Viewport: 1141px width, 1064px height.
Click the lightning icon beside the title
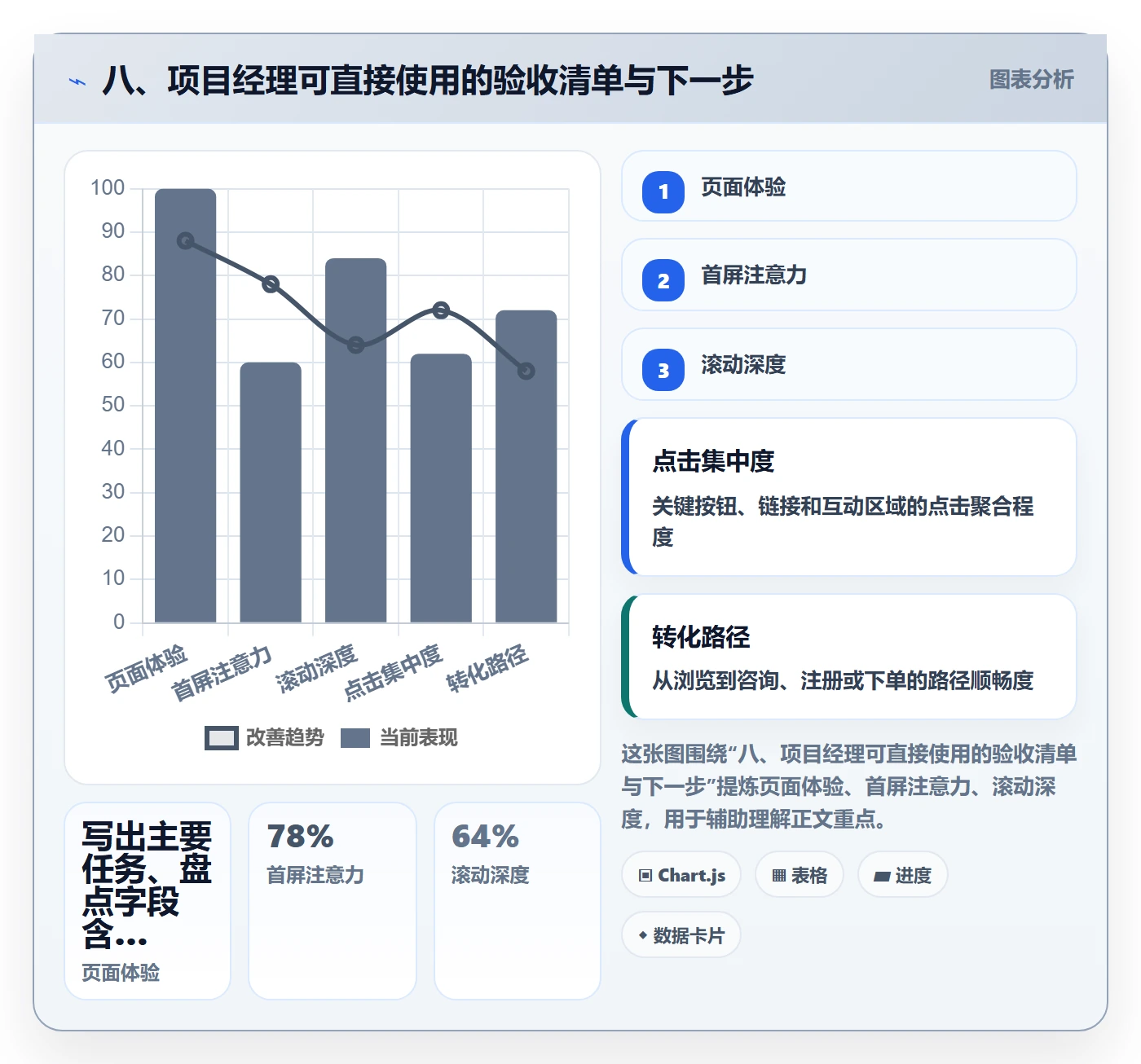77,81
